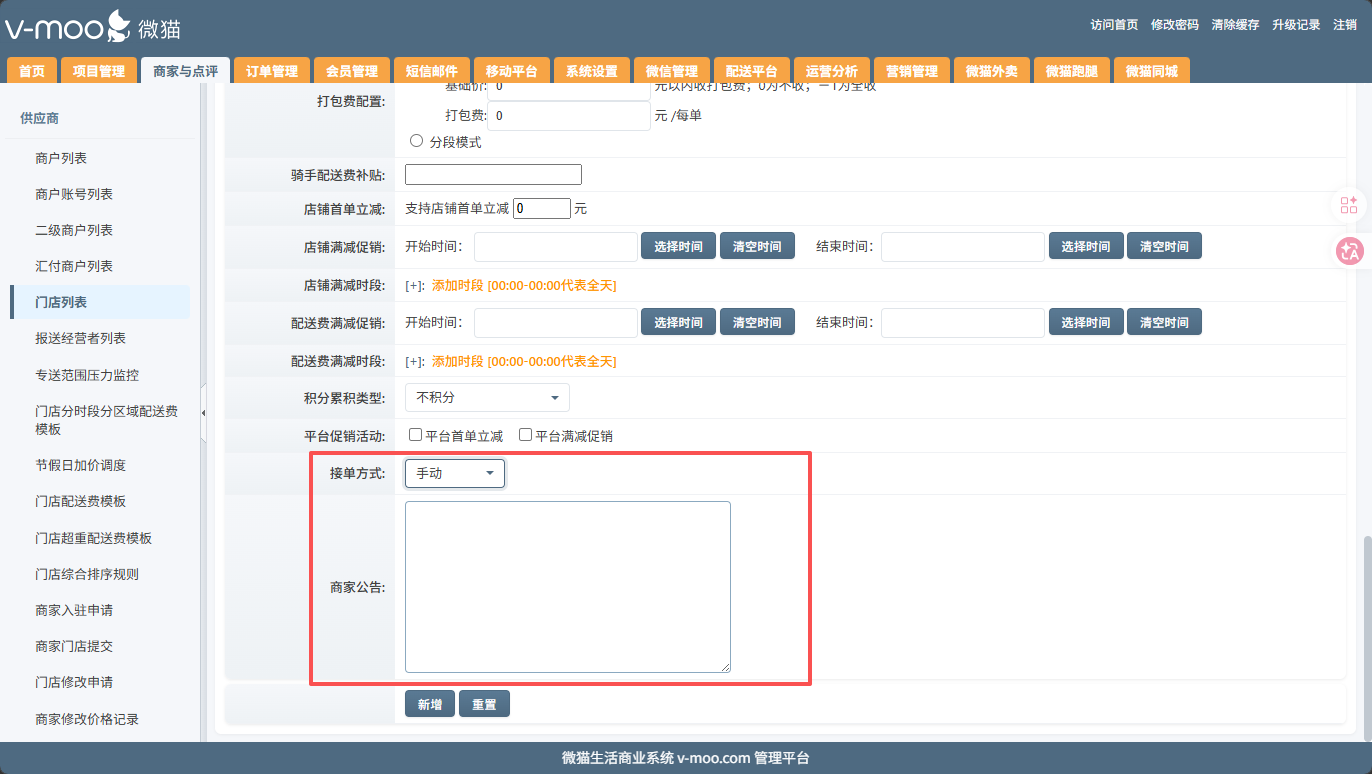Open 专送范围压力监控 in the sidebar
This screenshot has width=1372, height=774.
tap(87, 375)
